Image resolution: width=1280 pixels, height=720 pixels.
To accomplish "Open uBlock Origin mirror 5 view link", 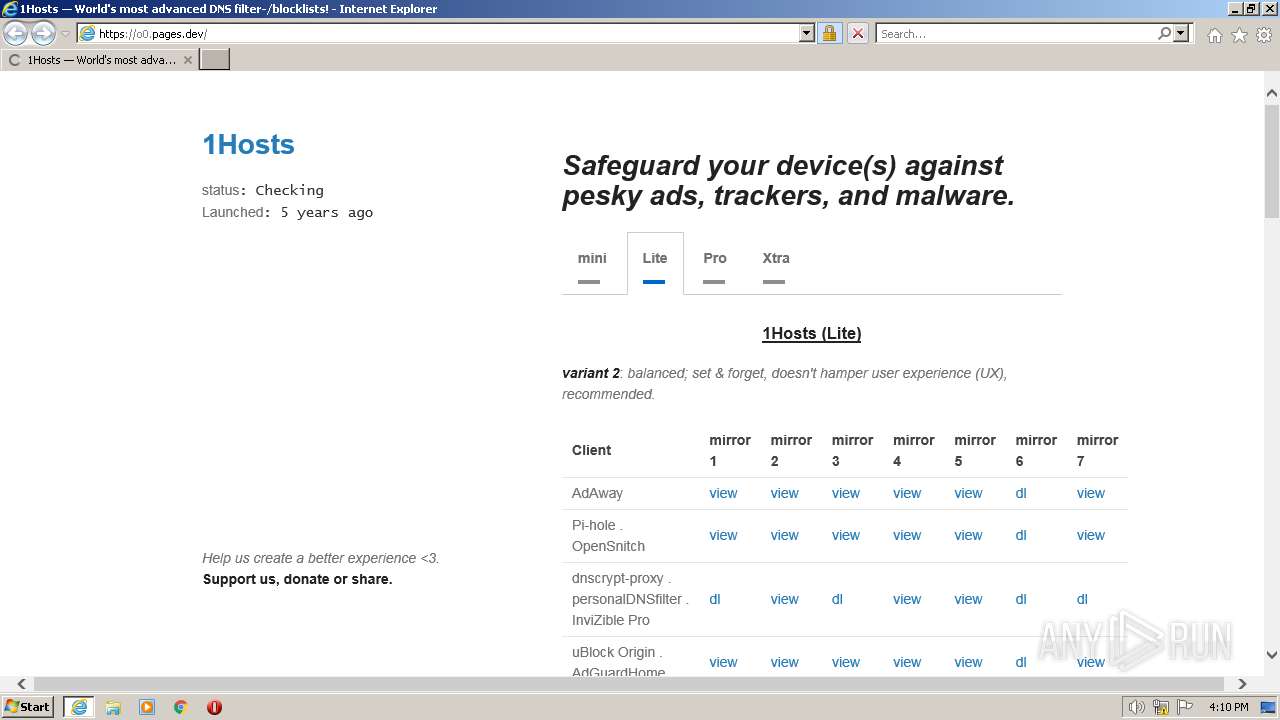I will tap(968, 662).
